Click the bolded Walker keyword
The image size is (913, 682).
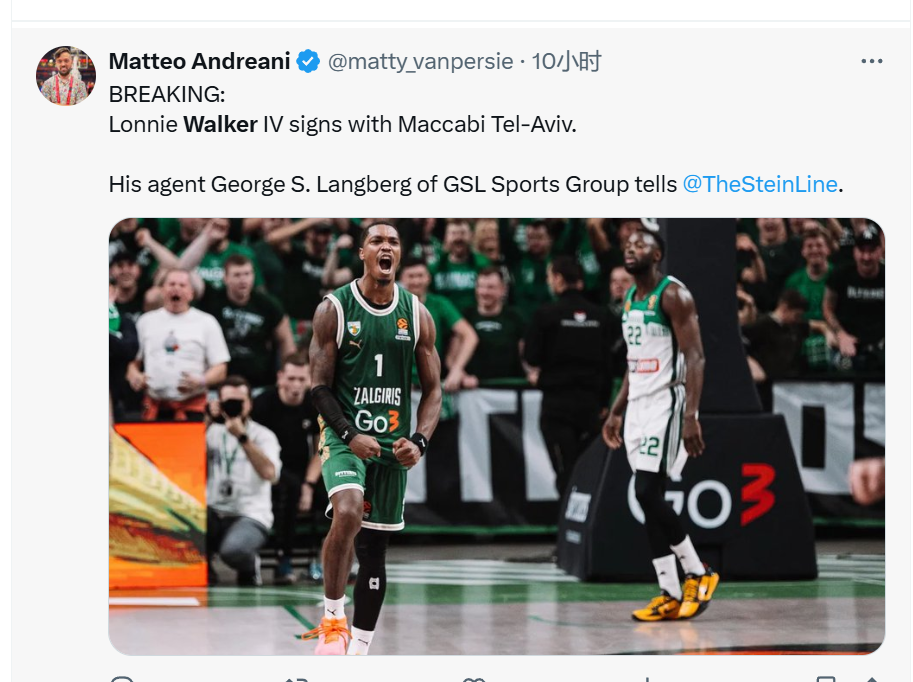pyautogui.click(x=220, y=124)
